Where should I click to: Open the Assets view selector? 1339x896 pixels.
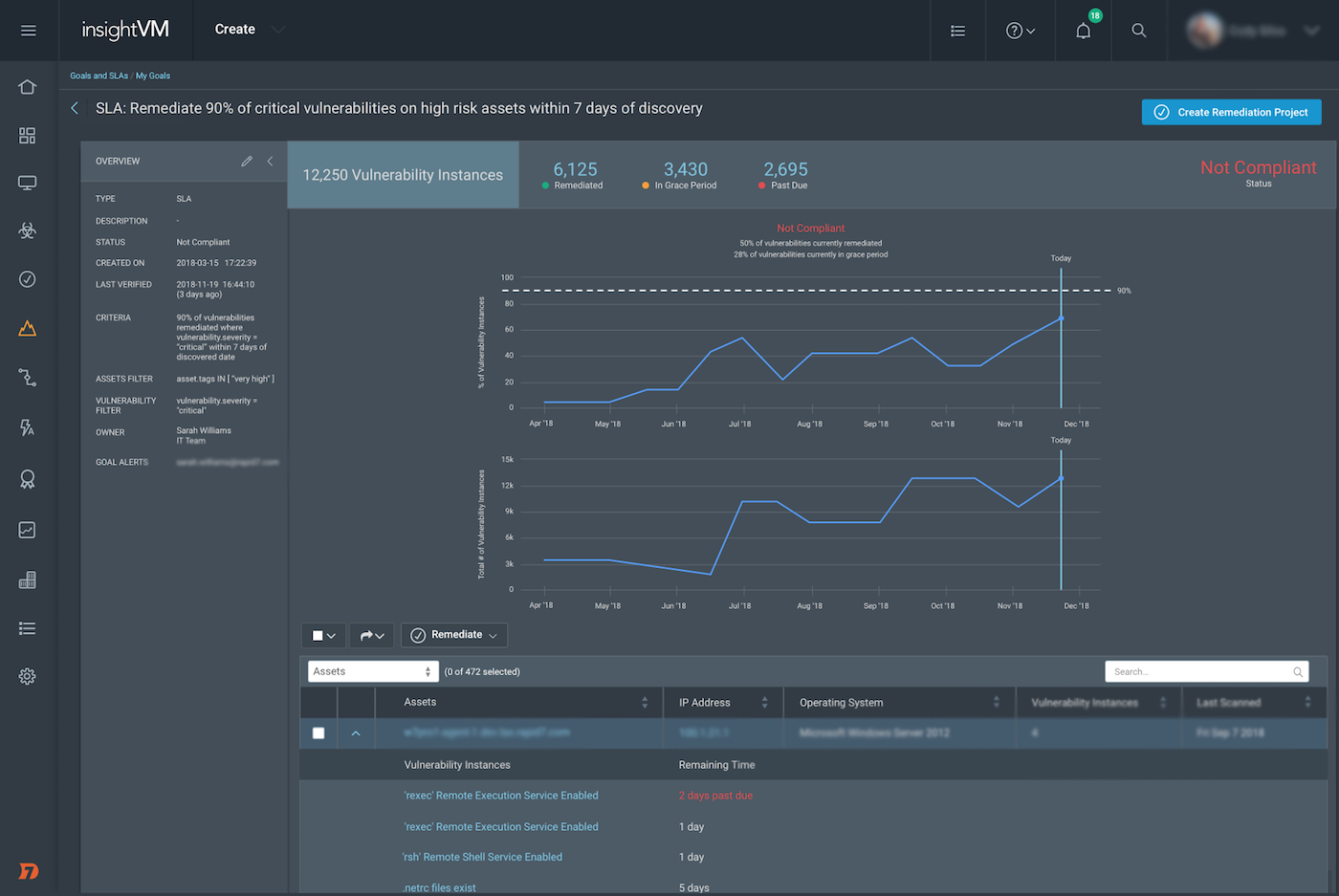372,671
